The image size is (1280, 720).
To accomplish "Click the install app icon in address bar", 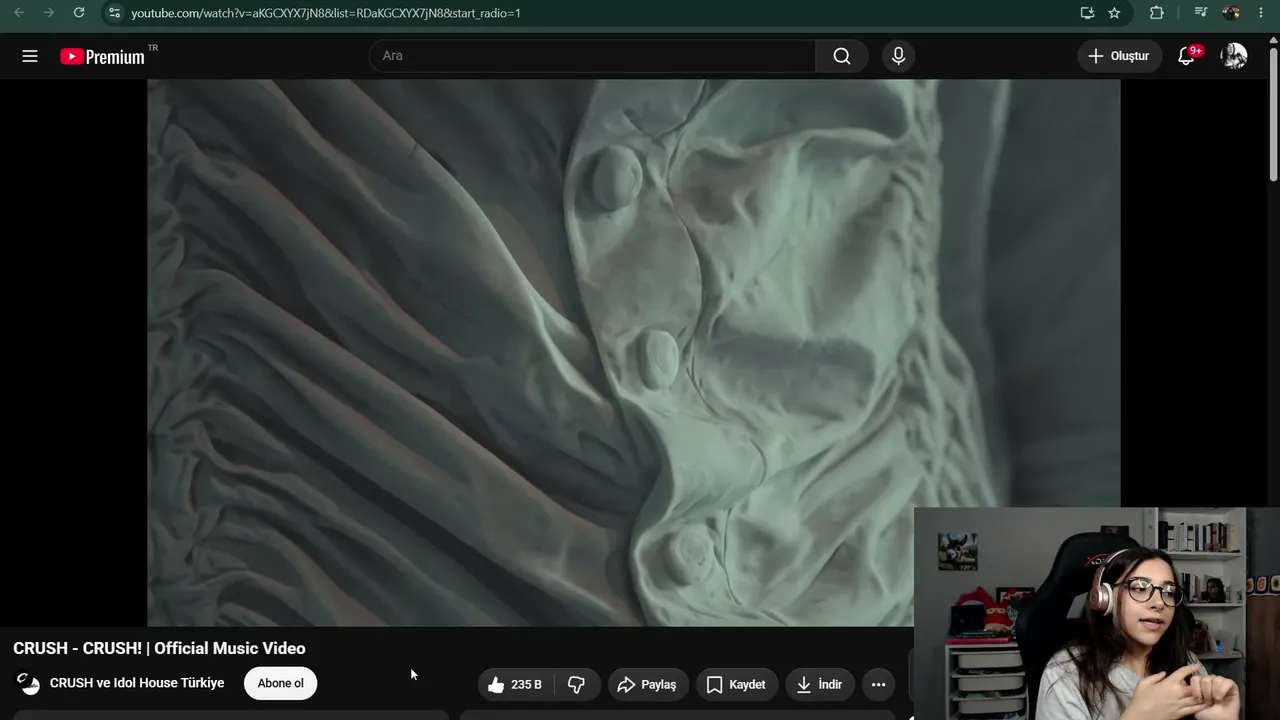I will [x=1087, y=13].
